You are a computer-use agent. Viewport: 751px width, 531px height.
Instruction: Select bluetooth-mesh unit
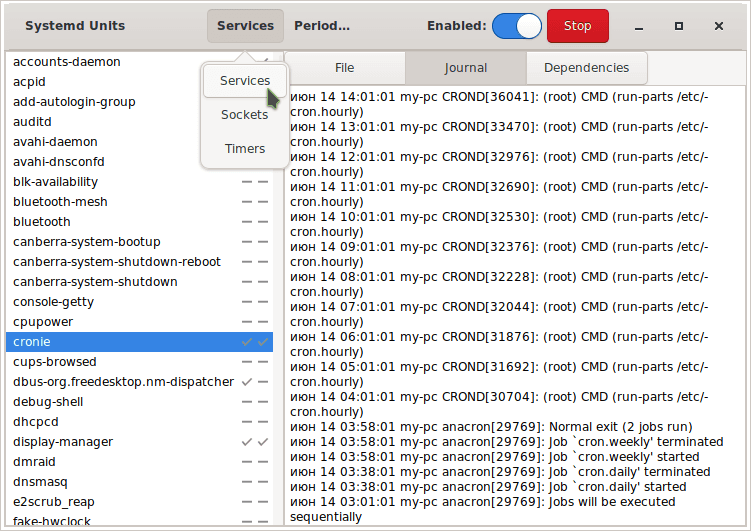click(139, 202)
